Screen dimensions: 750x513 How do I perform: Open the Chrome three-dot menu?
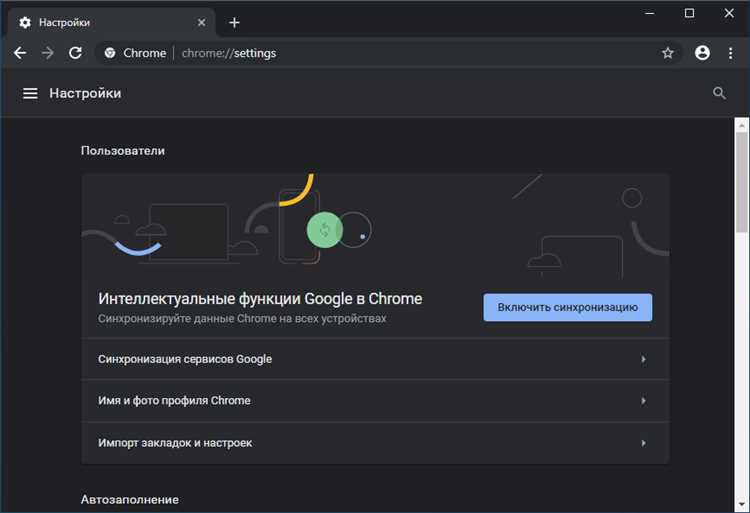pos(731,53)
